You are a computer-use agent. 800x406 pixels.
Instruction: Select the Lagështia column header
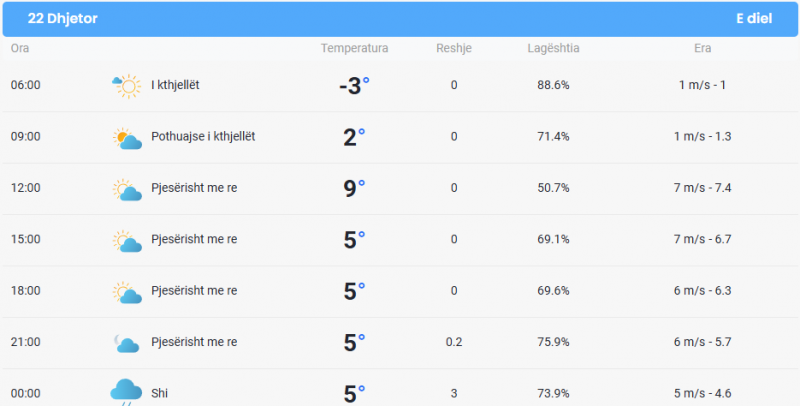pyautogui.click(x=553, y=48)
